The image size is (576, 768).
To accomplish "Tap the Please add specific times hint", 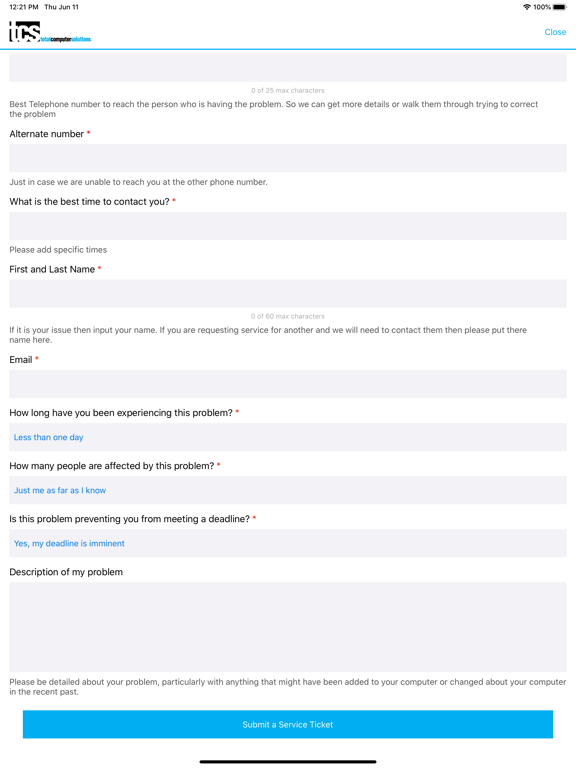I will pos(58,250).
